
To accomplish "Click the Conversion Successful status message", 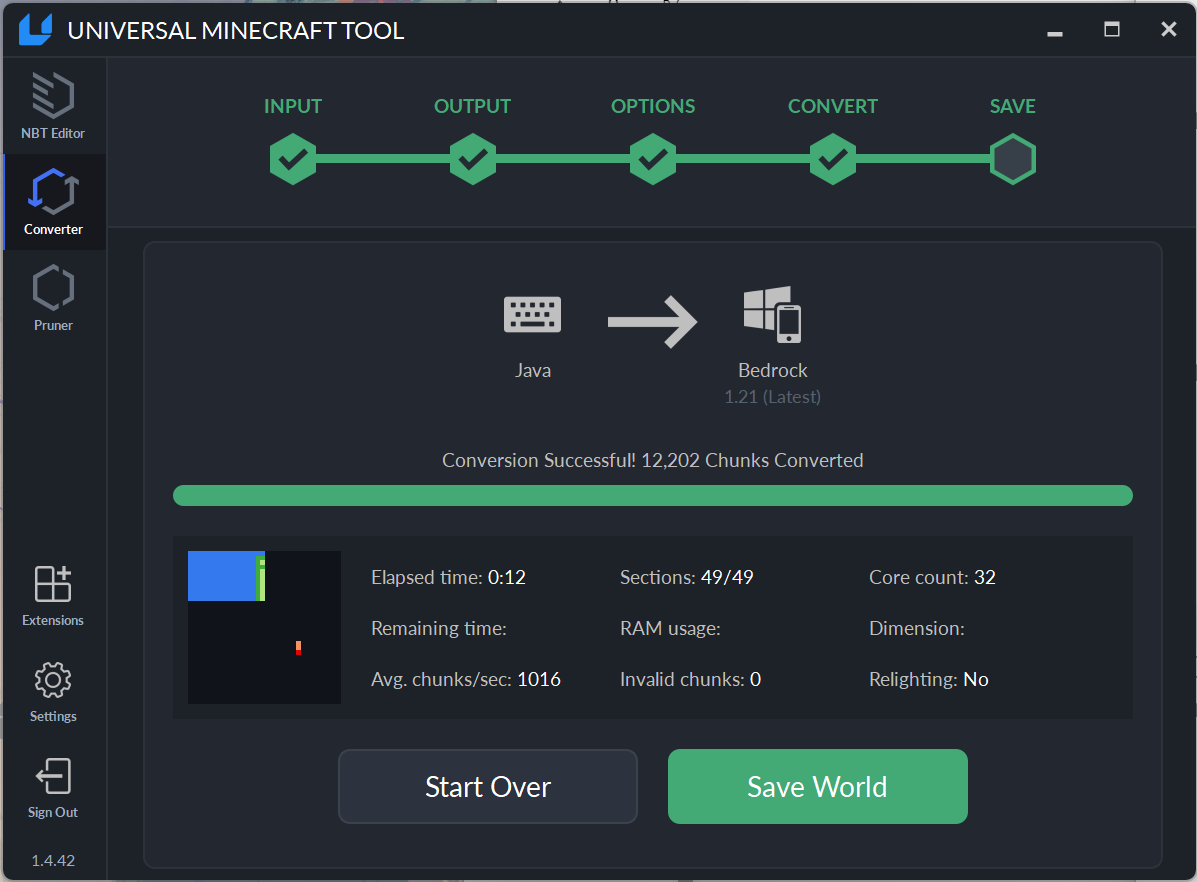I will [x=653, y=460].
